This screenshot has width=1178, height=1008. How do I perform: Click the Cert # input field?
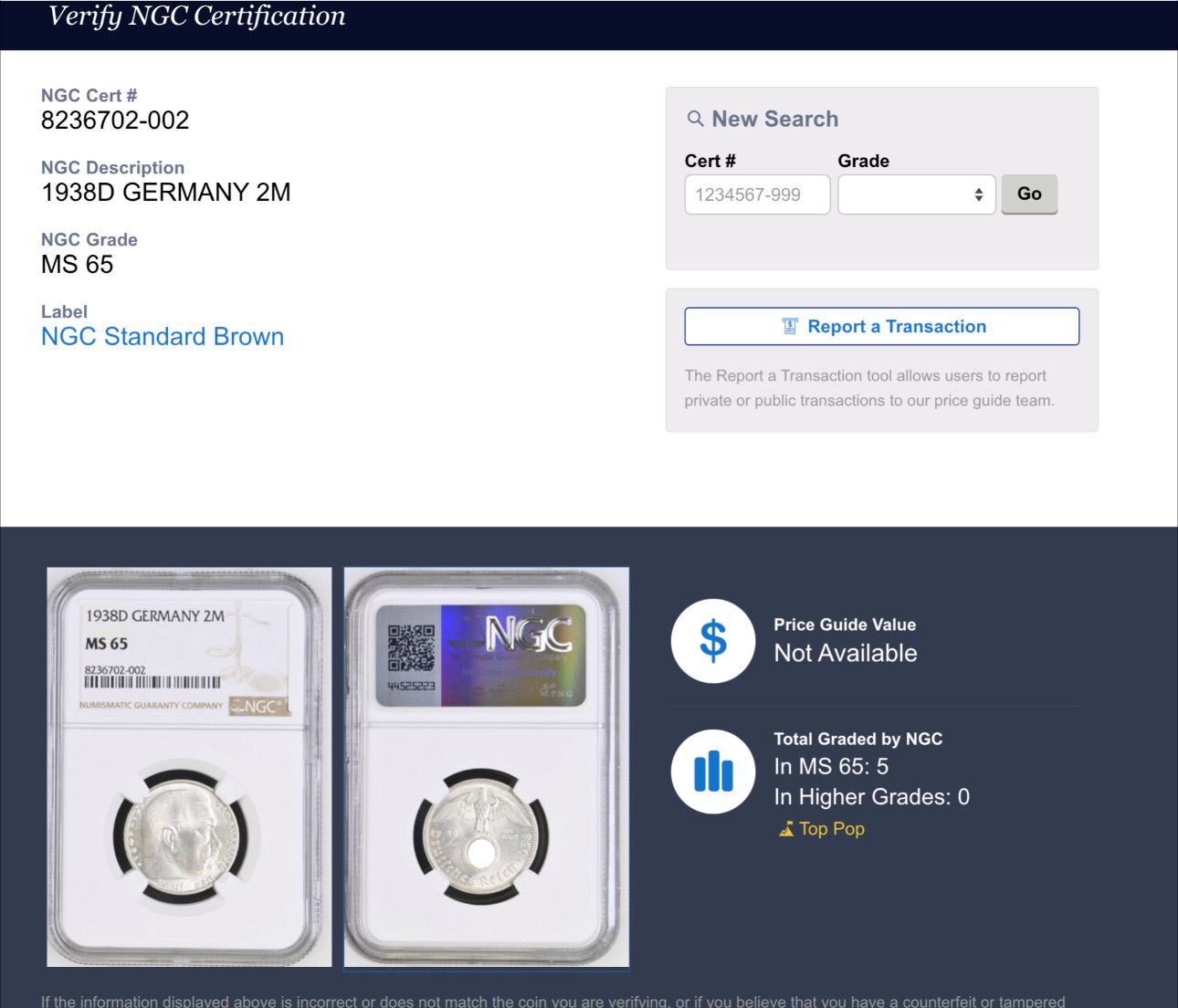click(x=757, y=194)
